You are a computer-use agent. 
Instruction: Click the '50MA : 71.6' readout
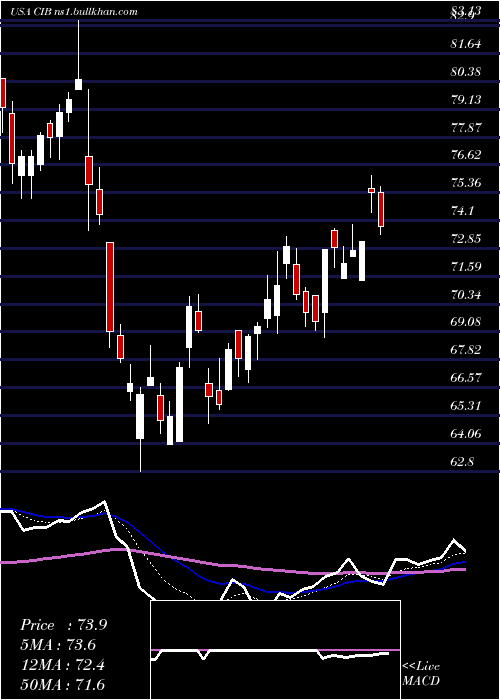pyautogui.click(x=62, y=685)
